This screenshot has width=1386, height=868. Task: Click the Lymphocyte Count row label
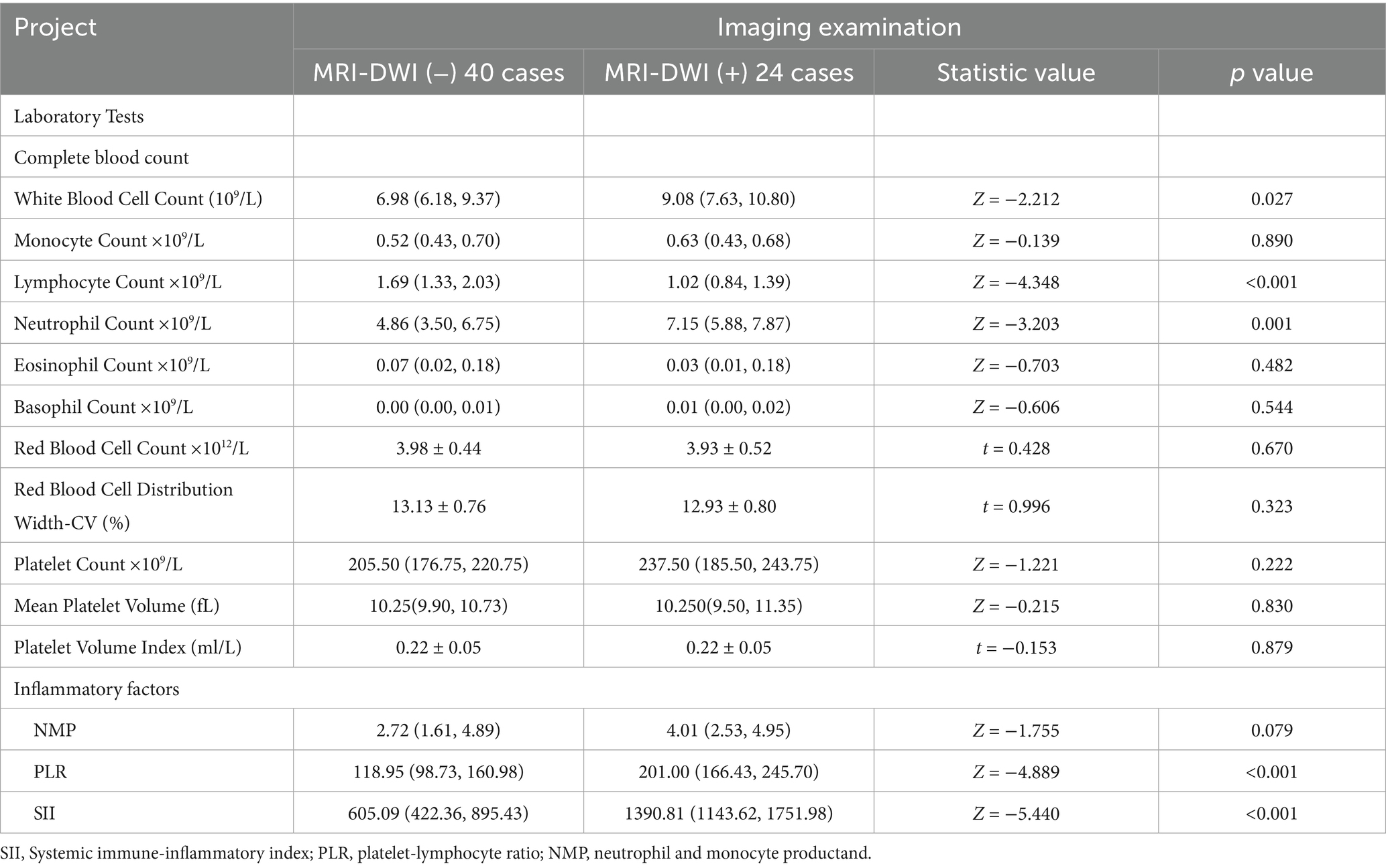click(118, 282)
